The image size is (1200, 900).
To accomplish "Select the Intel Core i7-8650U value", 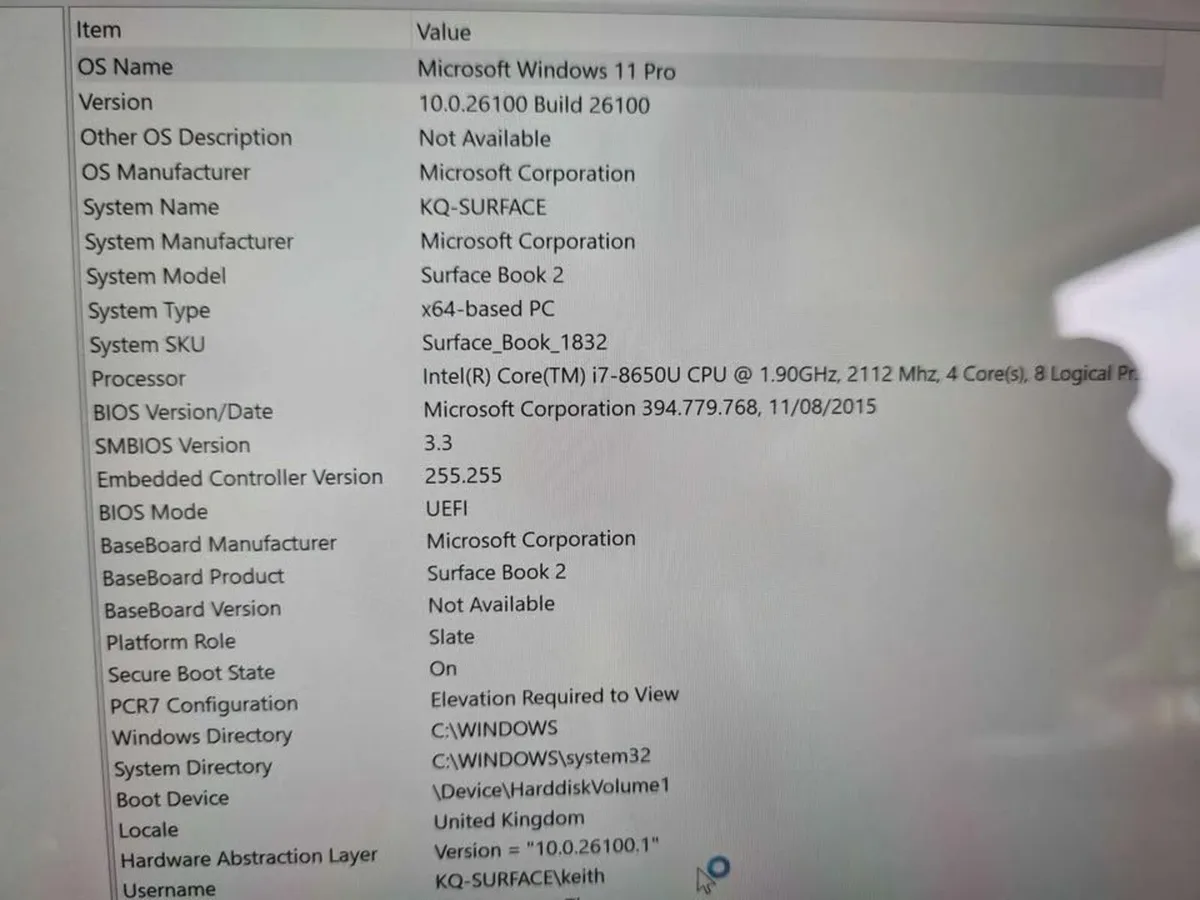I will (781, 376).
